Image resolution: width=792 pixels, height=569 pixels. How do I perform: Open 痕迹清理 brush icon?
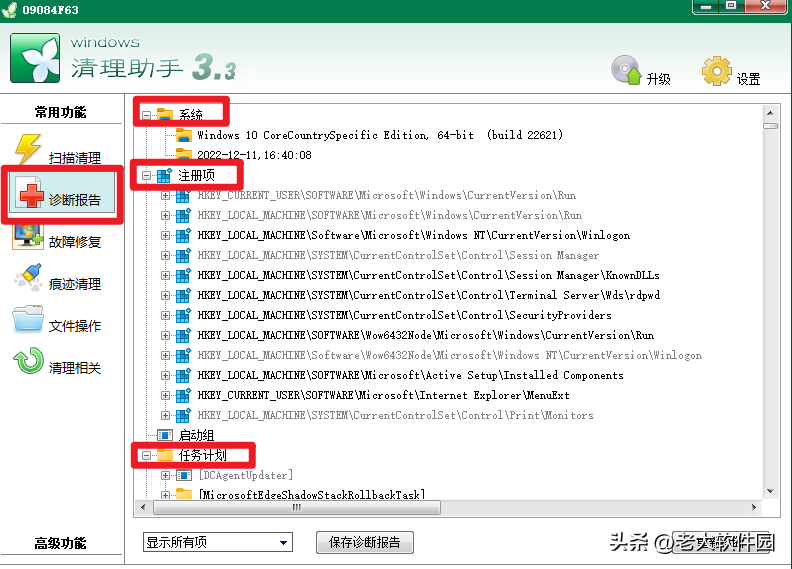click(x=28, y=277)
